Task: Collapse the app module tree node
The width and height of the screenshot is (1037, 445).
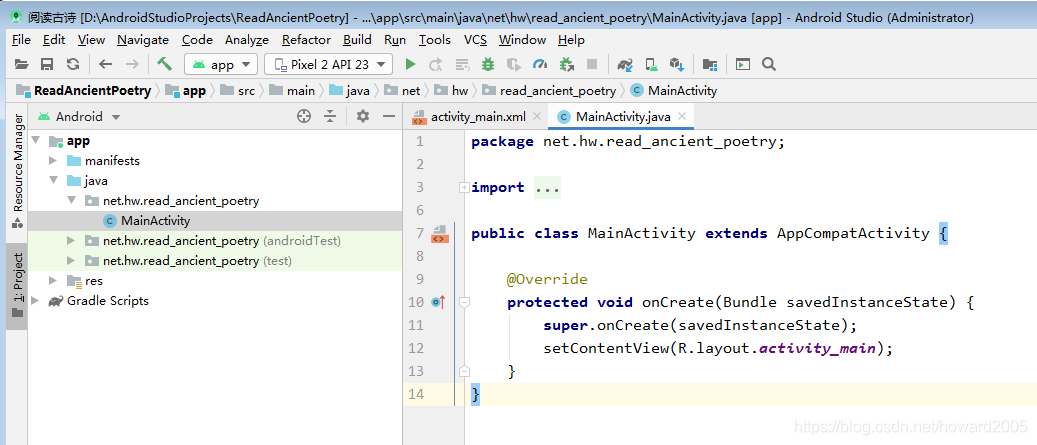Action: coord(36,141)
